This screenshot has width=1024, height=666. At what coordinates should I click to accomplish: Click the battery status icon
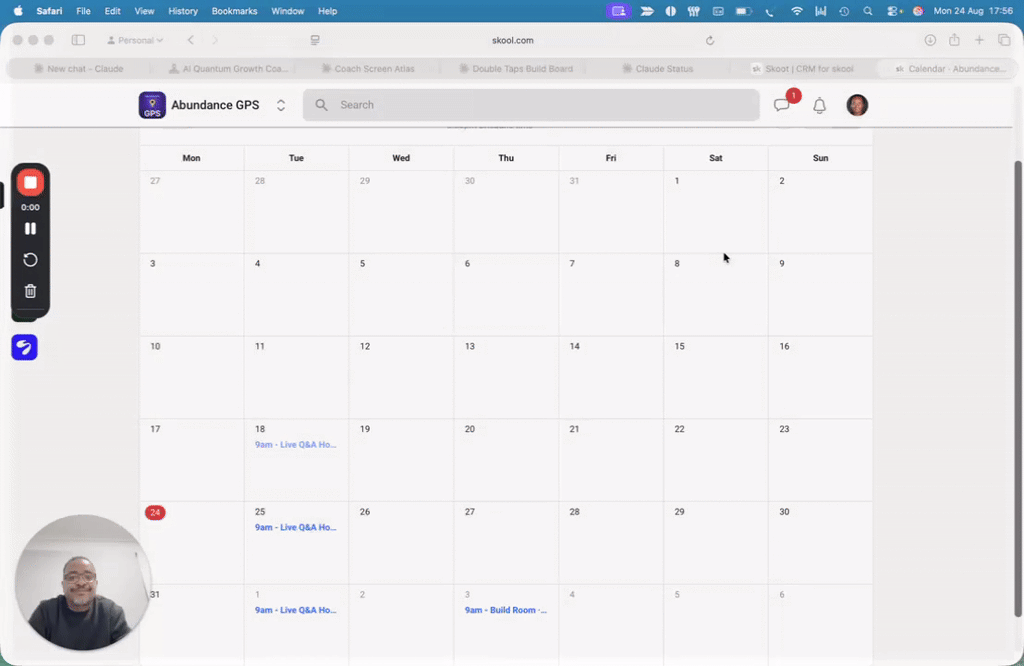[743, 11]
